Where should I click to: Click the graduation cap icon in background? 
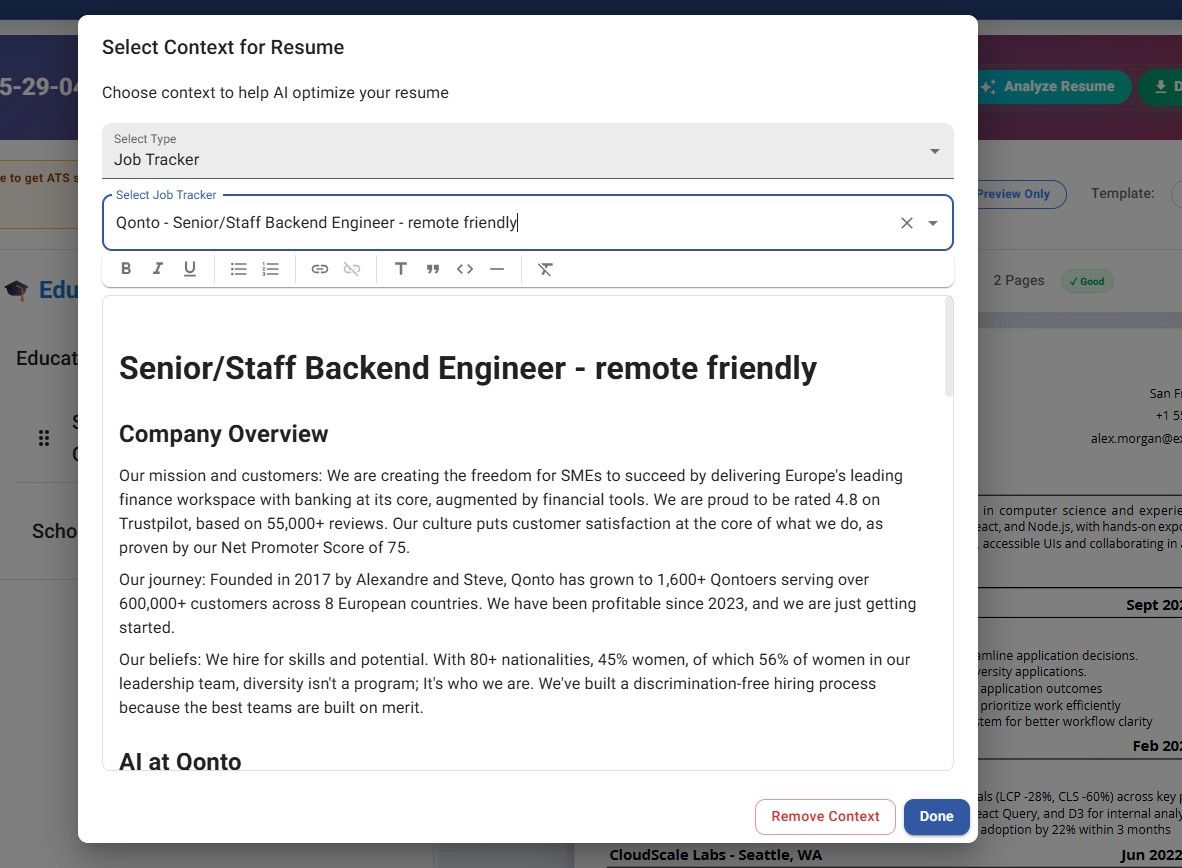click(17, 290)
